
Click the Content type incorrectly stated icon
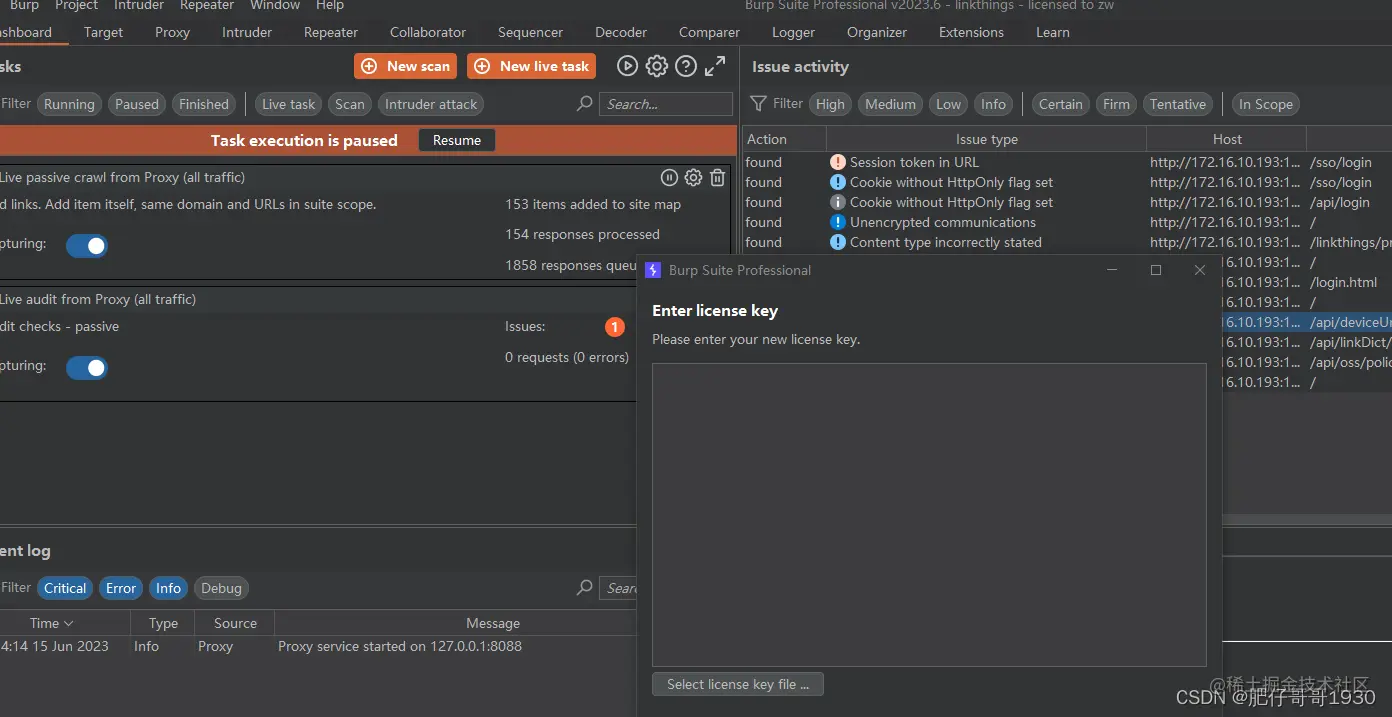(838, 242)
